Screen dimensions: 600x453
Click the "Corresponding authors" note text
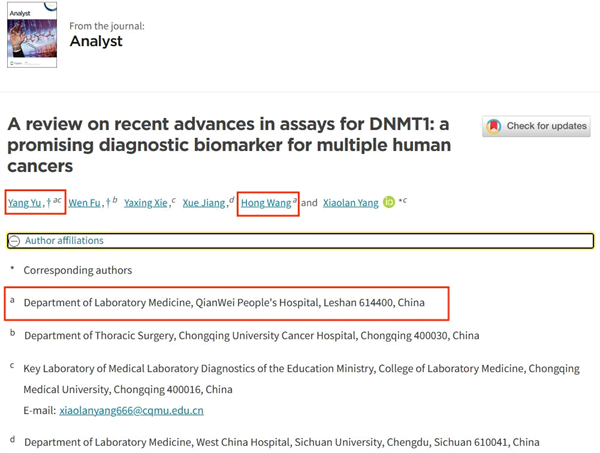(78, 270)
